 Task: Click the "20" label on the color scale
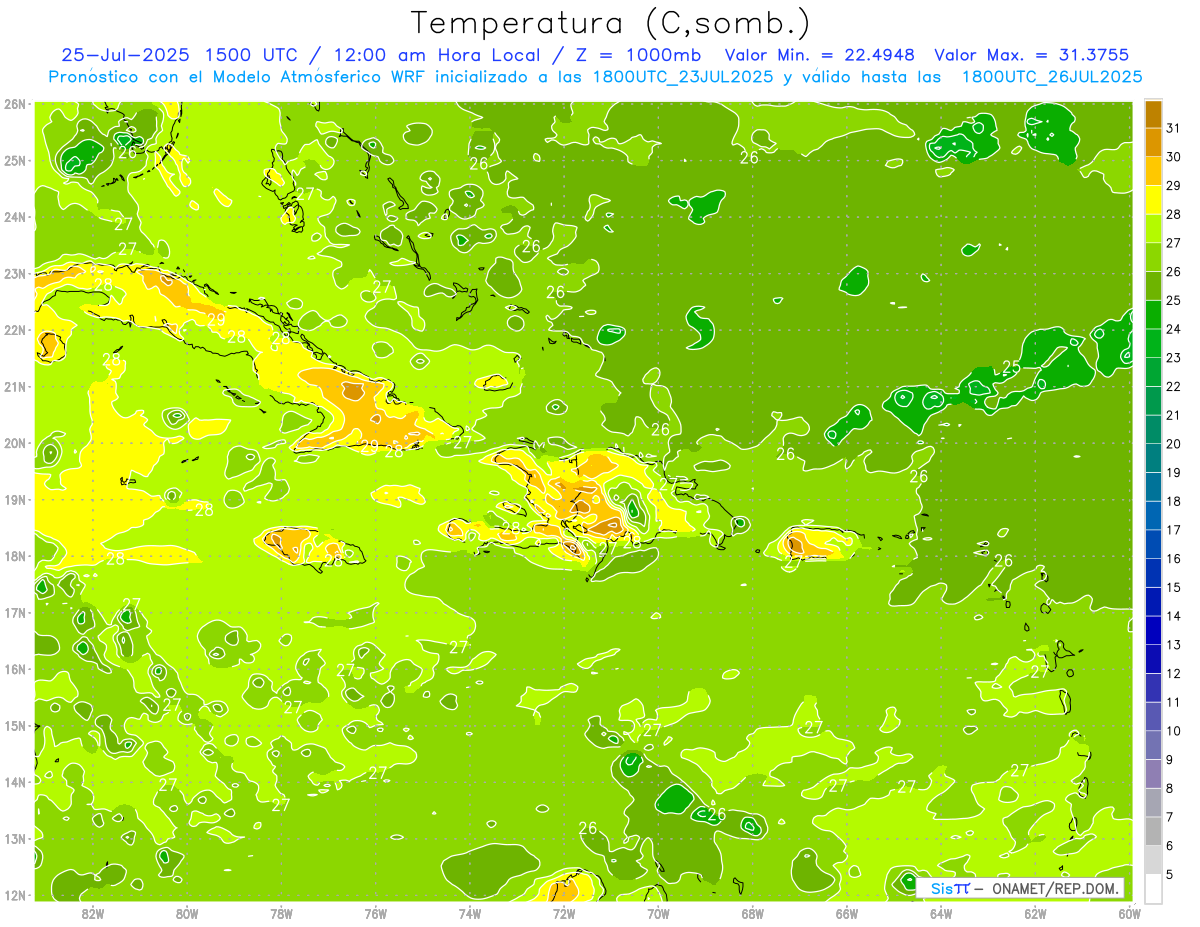tap(1174, 444)
